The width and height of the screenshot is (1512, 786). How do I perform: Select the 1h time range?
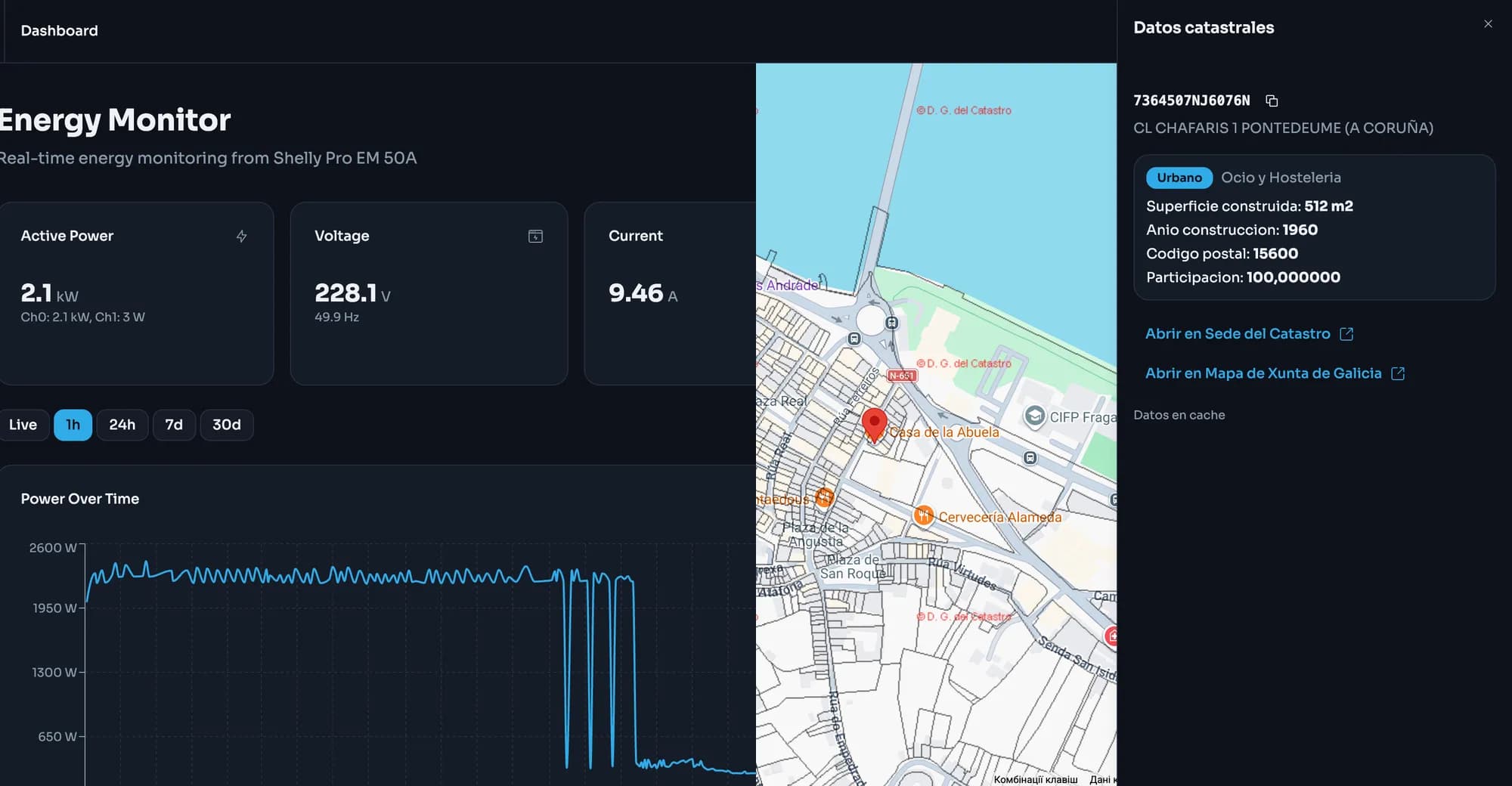tap(73, 425)
